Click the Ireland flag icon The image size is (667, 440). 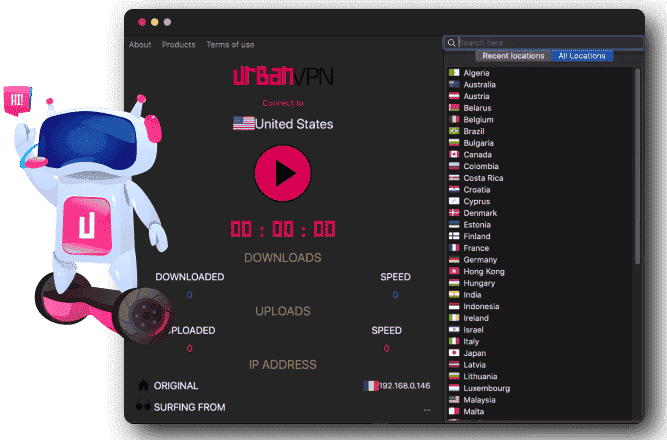(454, 317)
